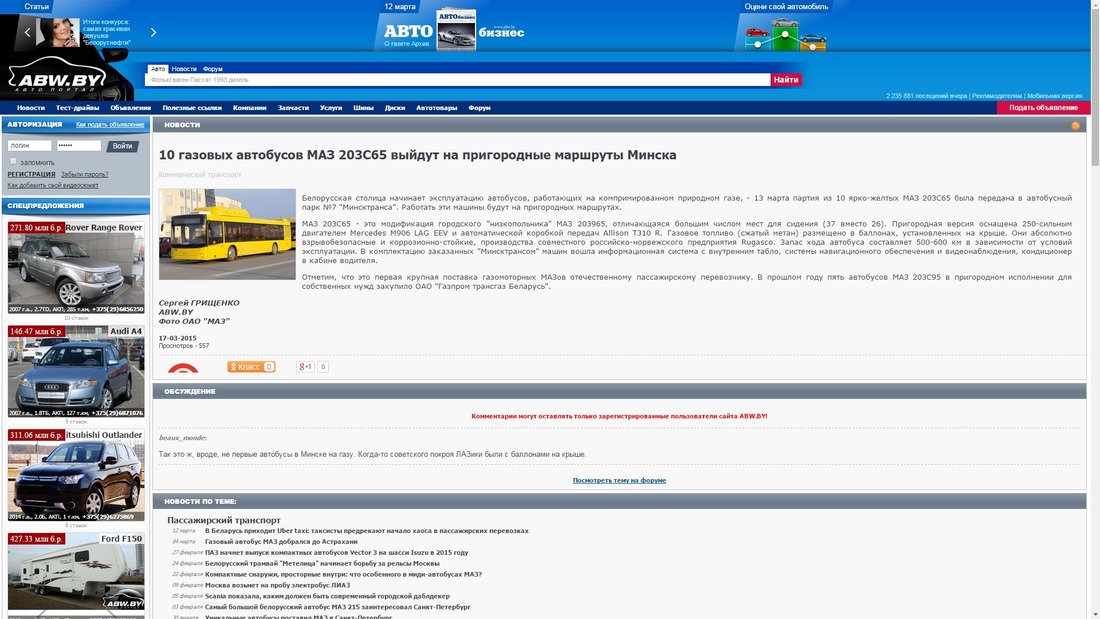Open the Mitsubishi Outlander offer thumbnail

coord(76,475)
